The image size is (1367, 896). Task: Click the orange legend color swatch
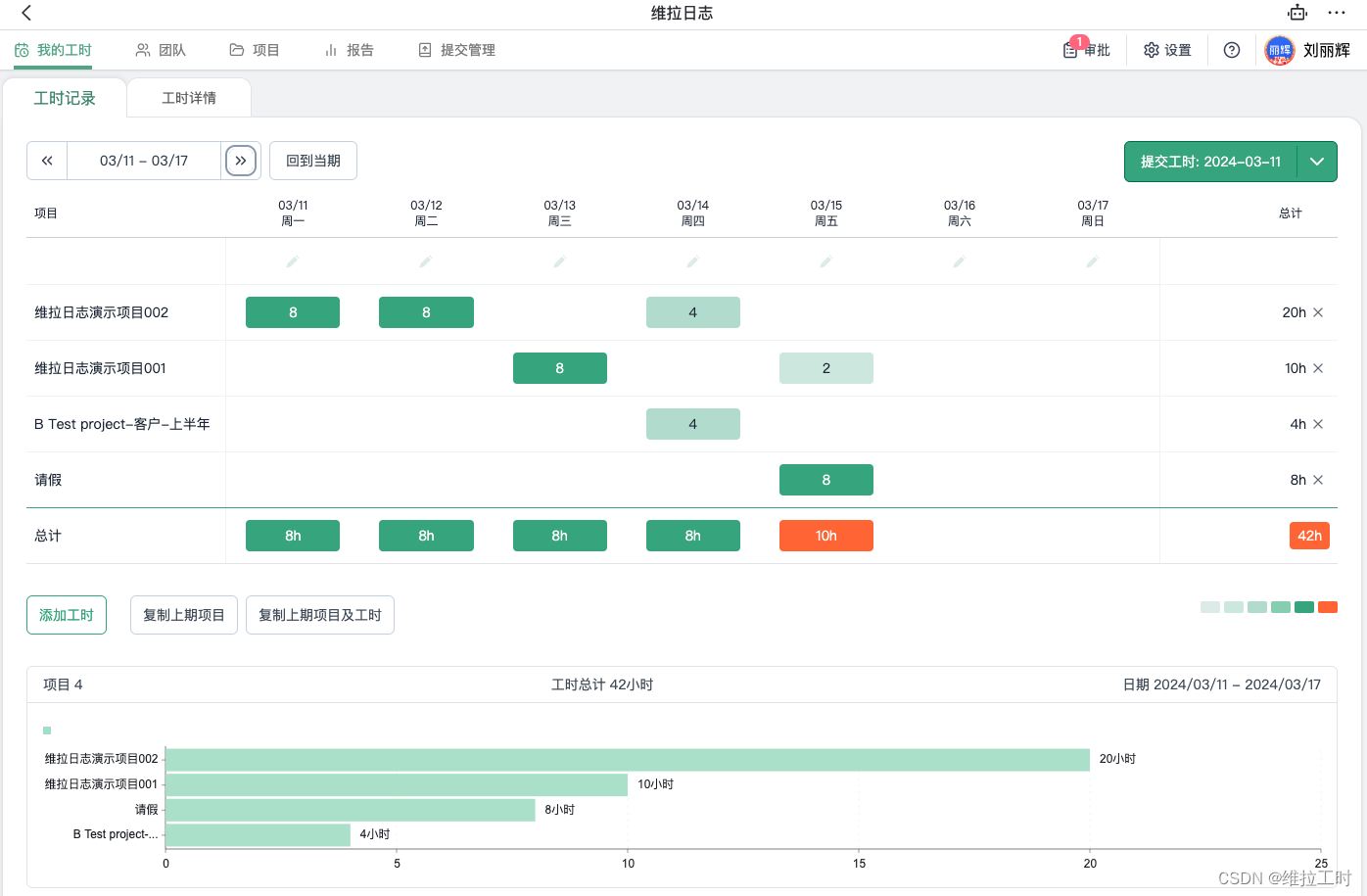[x=1328, y=607]
